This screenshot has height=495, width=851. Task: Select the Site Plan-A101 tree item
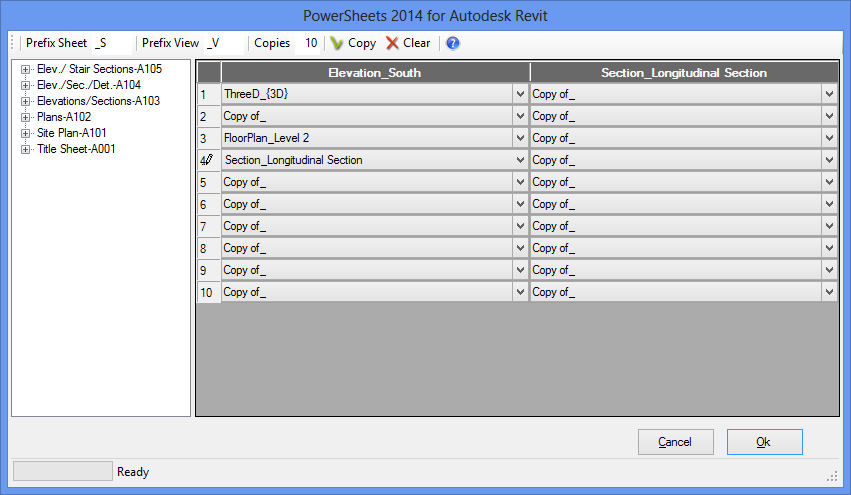coord(72,132)
